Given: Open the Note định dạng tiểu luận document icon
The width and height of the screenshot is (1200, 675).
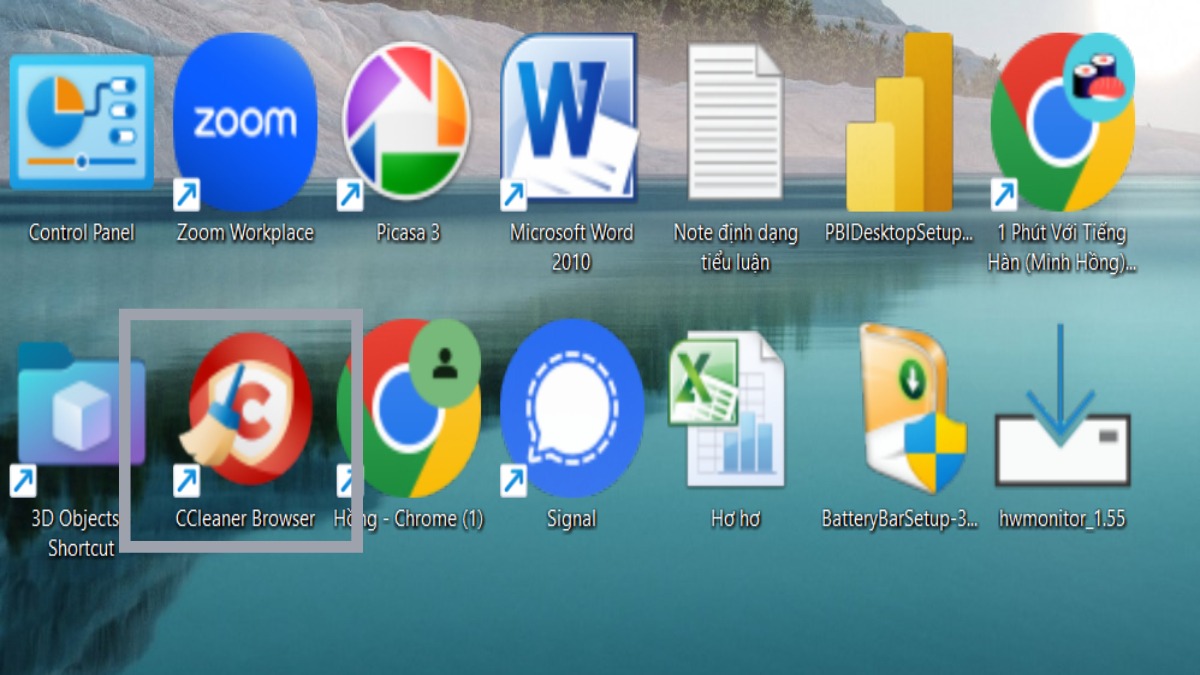Looking at the screenshot, I should click(736, 122).
